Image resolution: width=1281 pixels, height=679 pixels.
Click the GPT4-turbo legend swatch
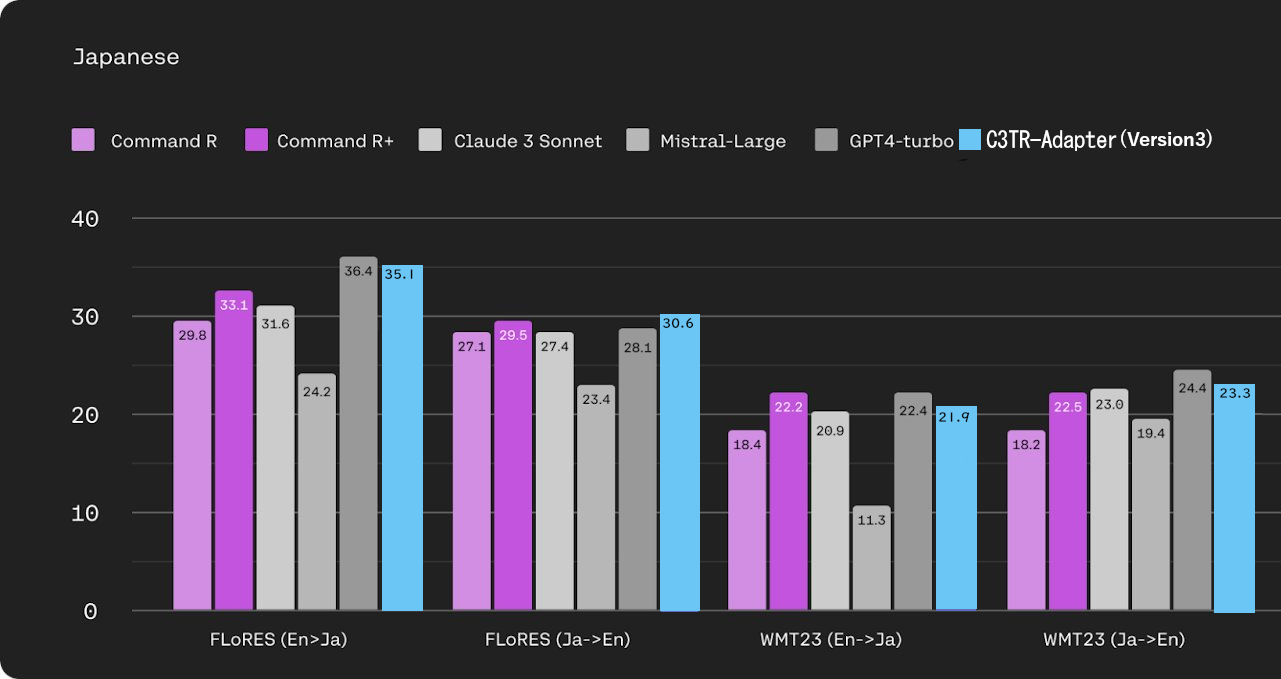click(x=827, y=140)
